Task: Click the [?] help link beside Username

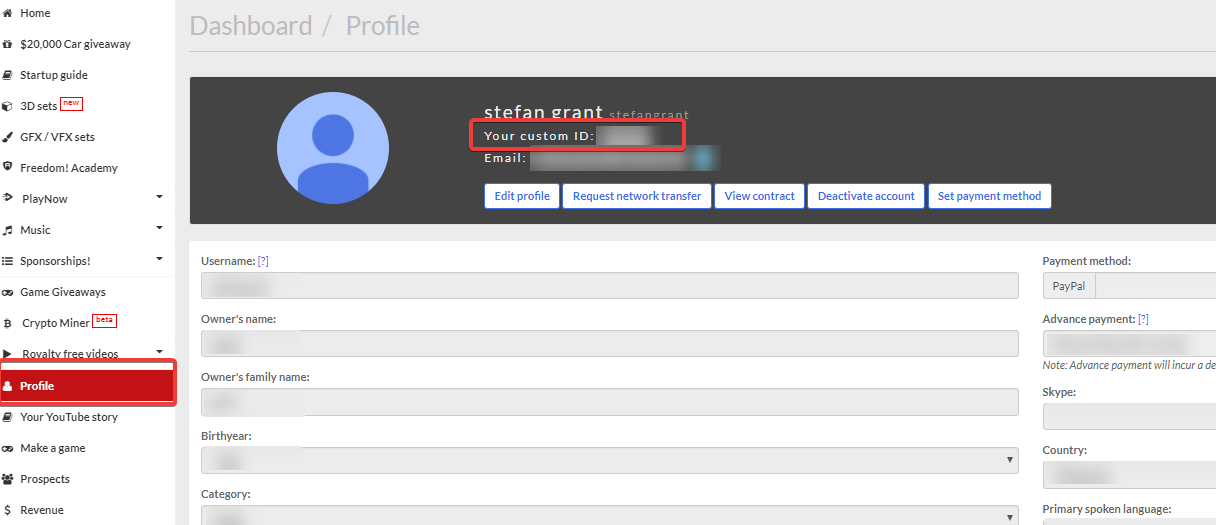Action: [x=263, y=261]
